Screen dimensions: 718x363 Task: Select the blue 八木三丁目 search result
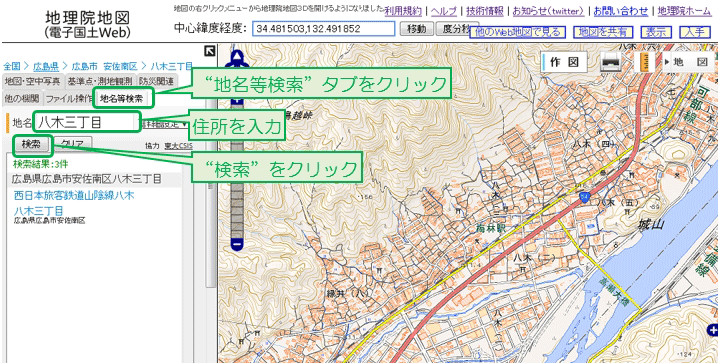[38, 211]
